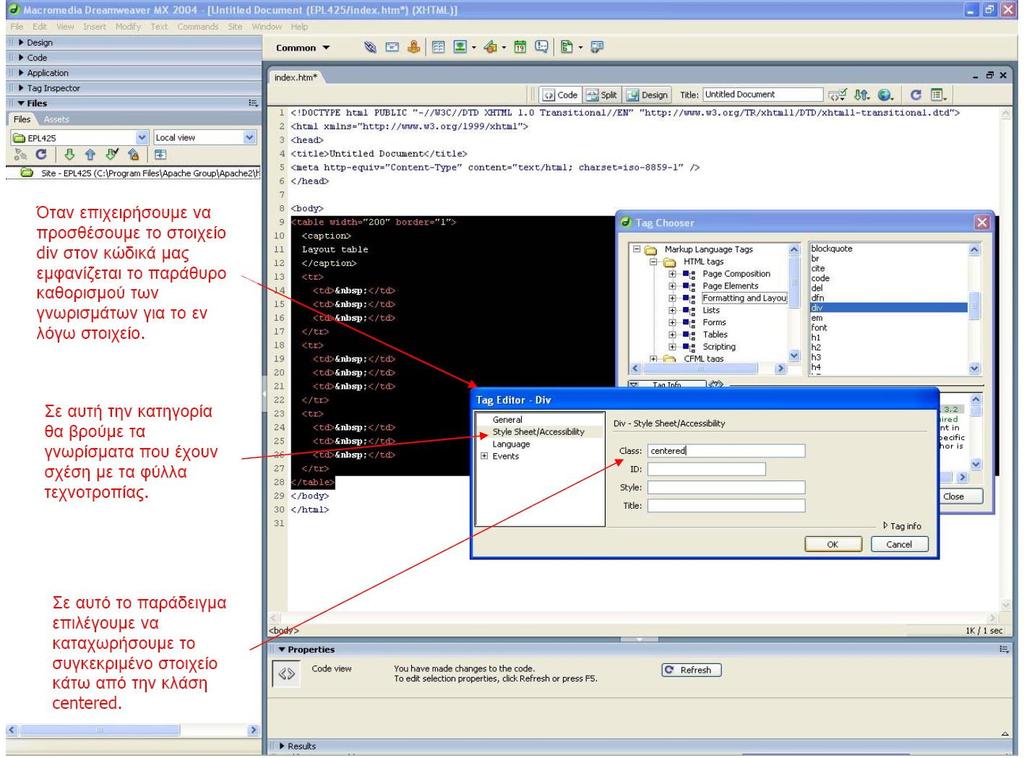Screen dimensions: 1024x758
Task: Expand Tag info in the Tag Editor dialog
Action: 901,526
